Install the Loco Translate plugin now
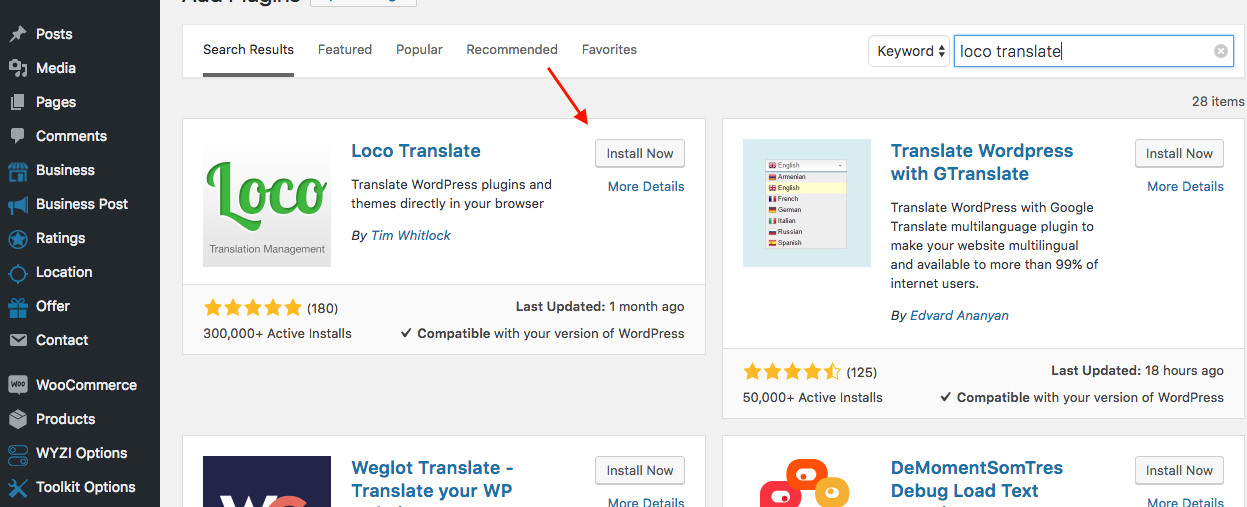This screenshot has width=1247, height=507. (x=640, y=153)
